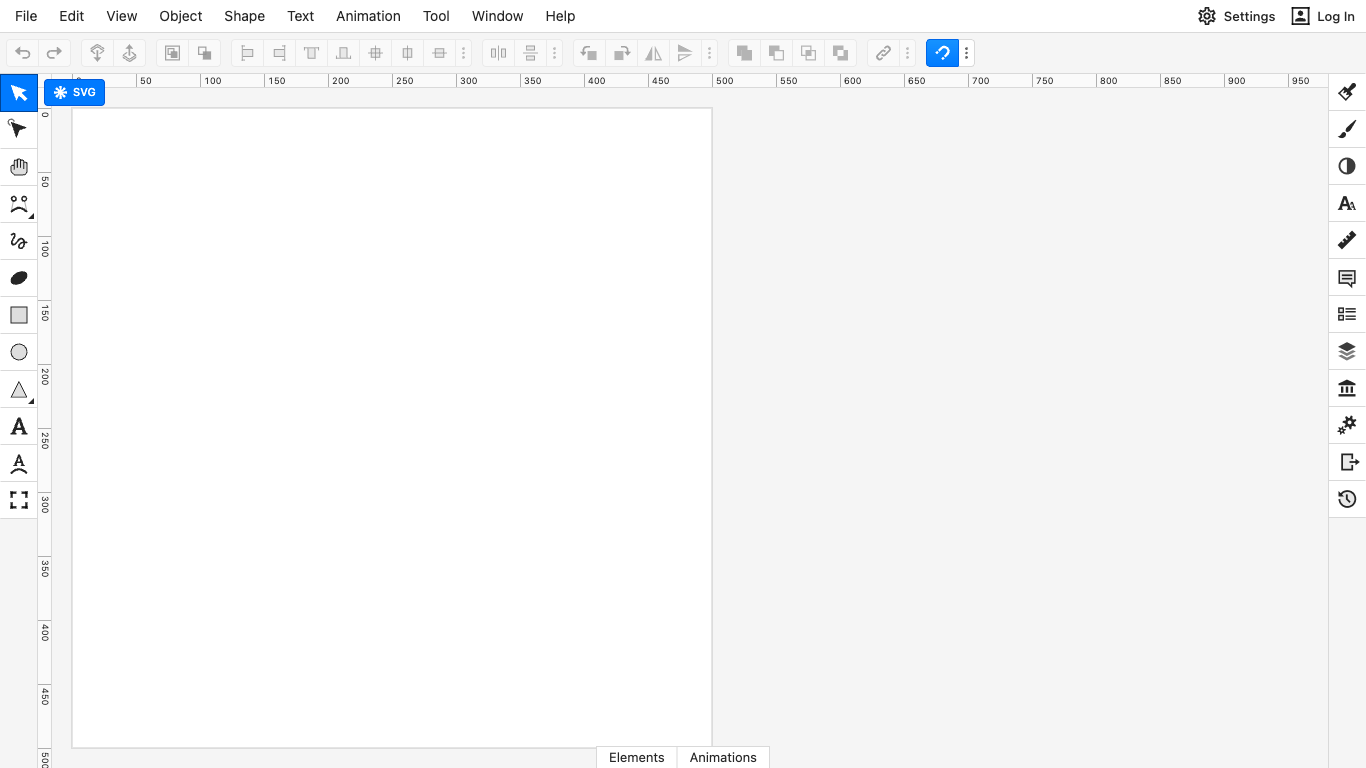Open the Library panel
Screen dimensions: 1366x768
pos(1347,388)
